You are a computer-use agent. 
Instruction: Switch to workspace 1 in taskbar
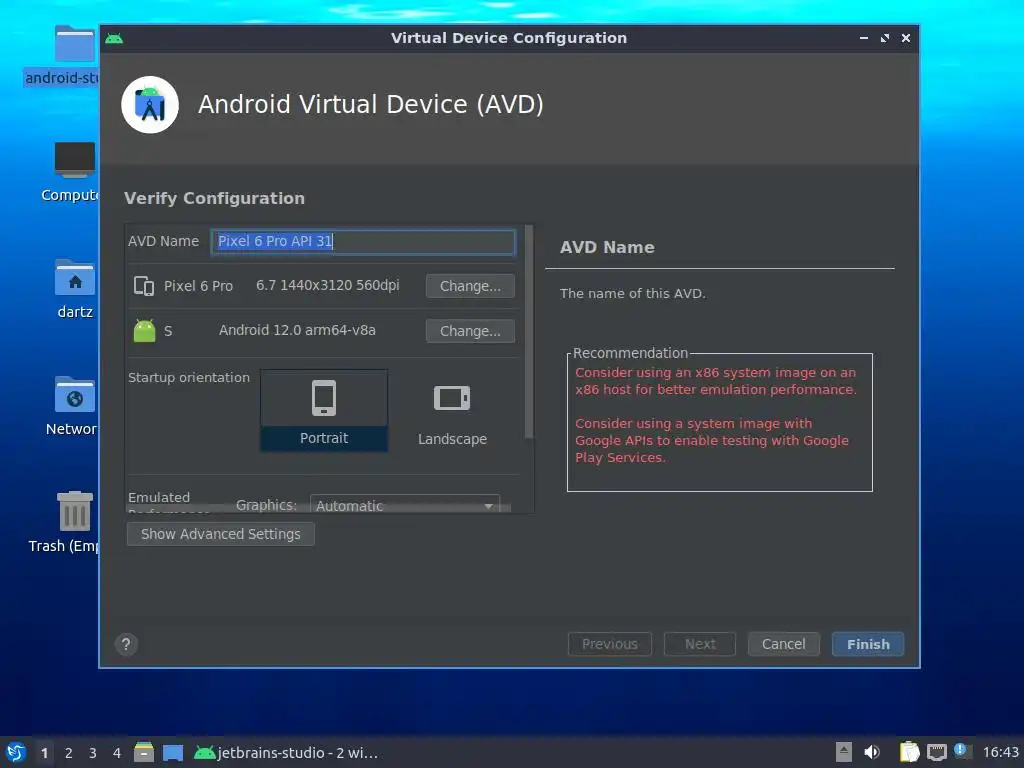coord(44,753)
